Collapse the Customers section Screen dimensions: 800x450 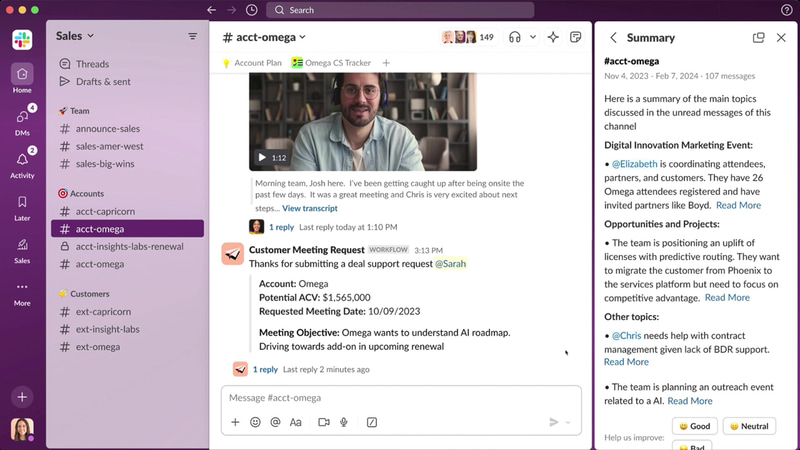click(84, 293)
